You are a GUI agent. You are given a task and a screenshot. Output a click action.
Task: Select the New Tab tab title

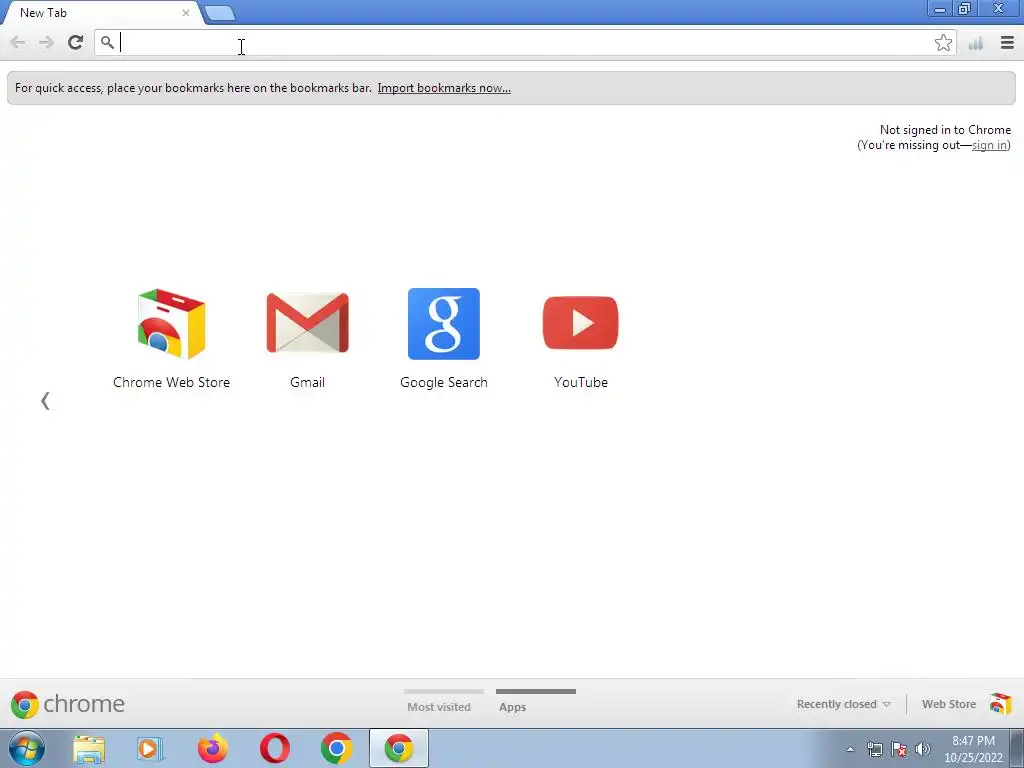pos(43,12)
